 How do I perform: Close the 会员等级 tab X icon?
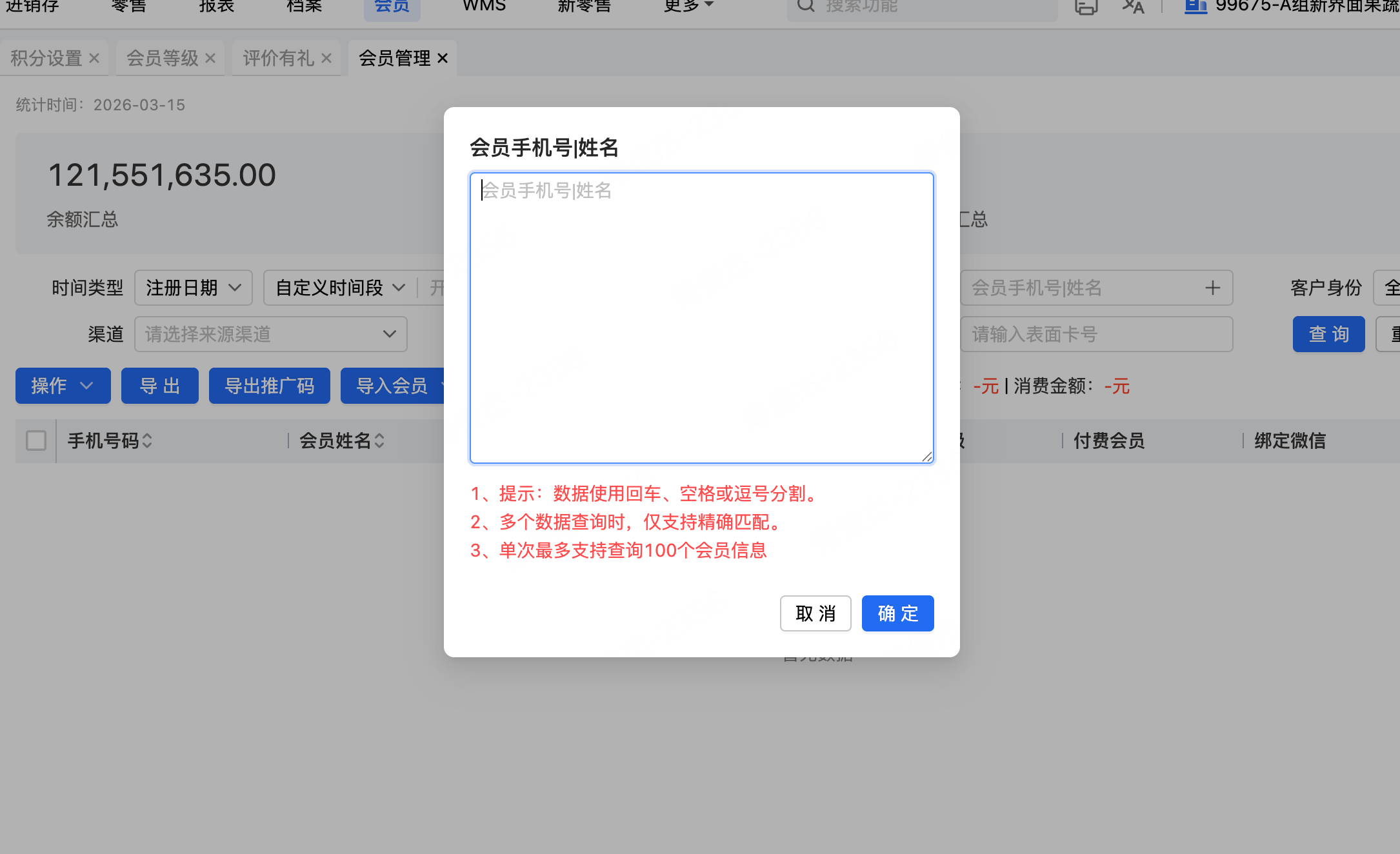click(210, 59)
